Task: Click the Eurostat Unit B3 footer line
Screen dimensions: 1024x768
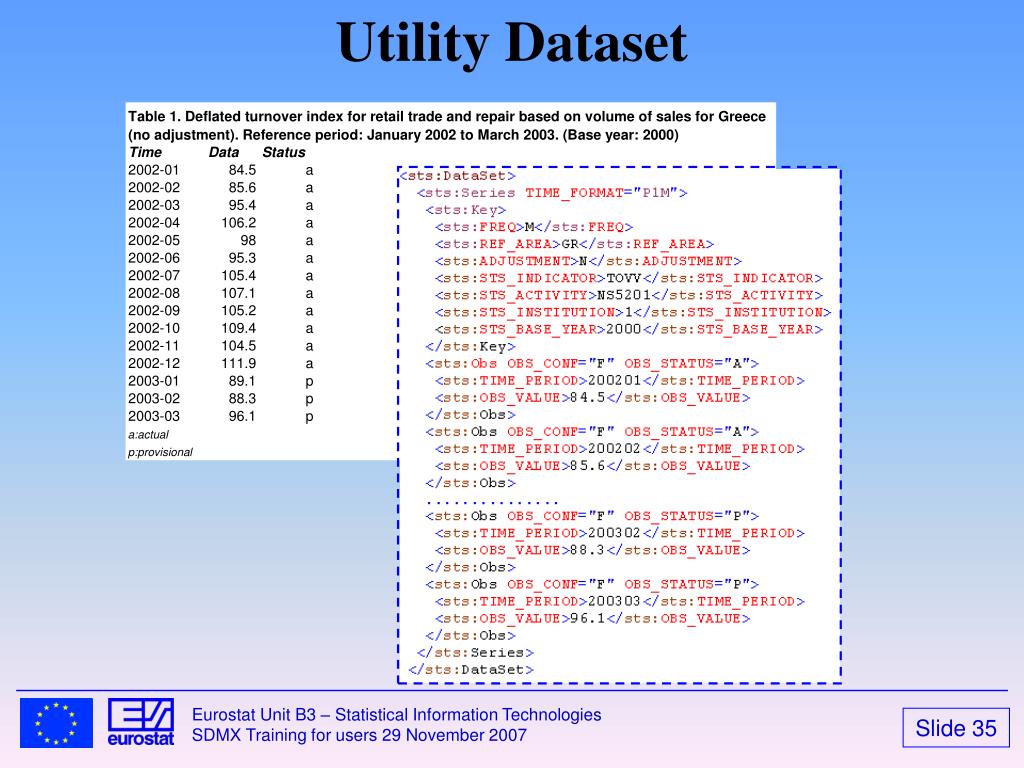Action: [396, 715]
